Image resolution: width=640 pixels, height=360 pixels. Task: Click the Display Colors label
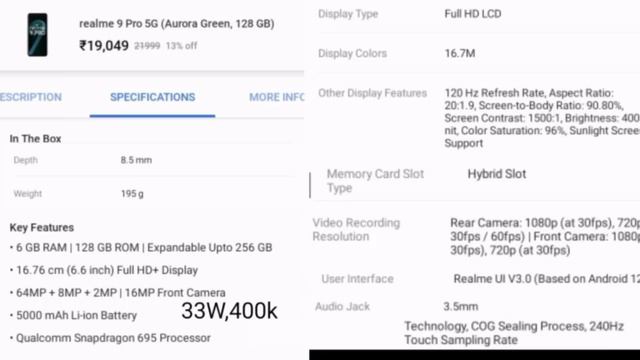click(x=352, y=53)
